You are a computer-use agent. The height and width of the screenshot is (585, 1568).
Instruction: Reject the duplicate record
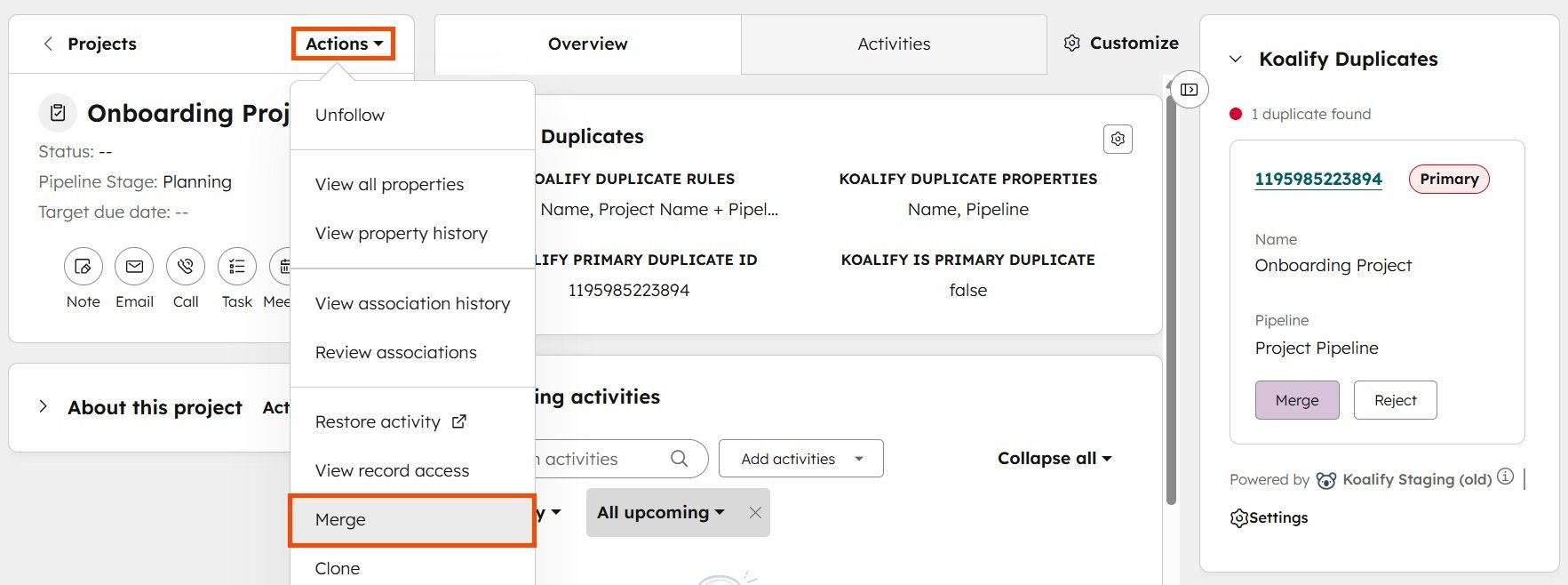[x=1395, y=400]
